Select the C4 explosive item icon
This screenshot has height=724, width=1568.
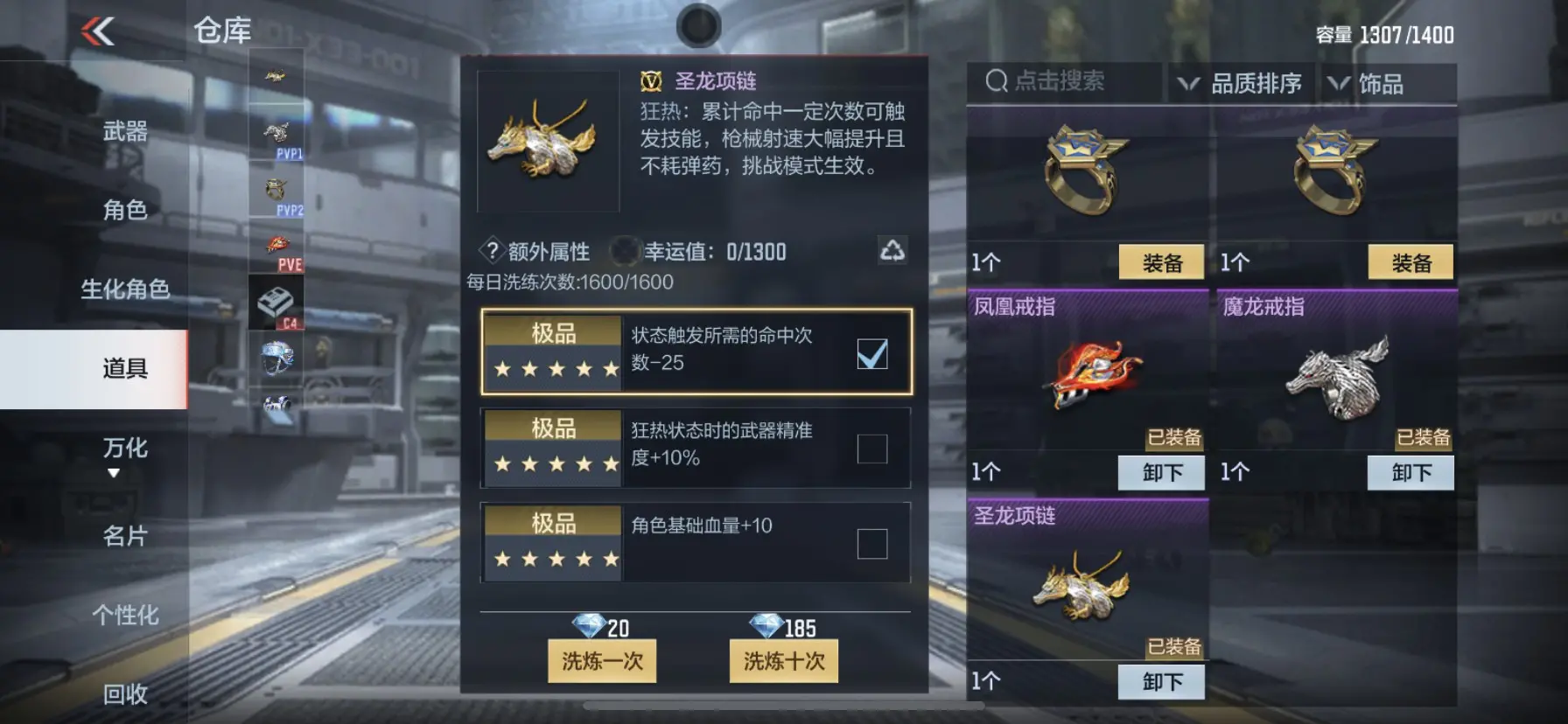276,303
